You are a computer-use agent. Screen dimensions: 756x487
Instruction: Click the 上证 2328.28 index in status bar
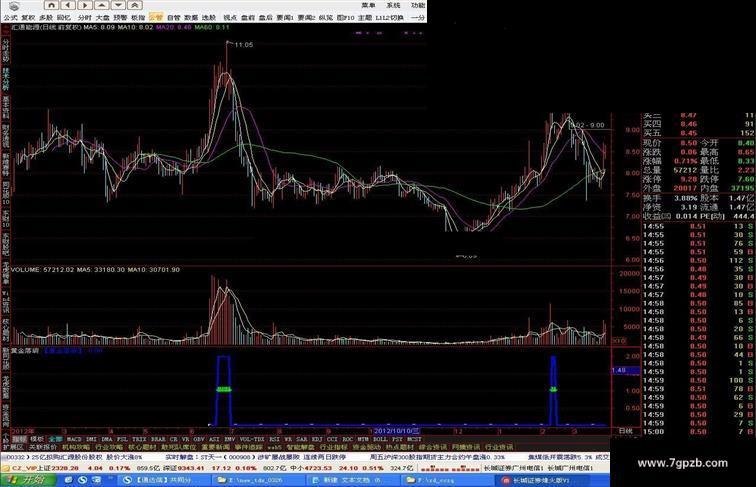(x=58, y=468)
